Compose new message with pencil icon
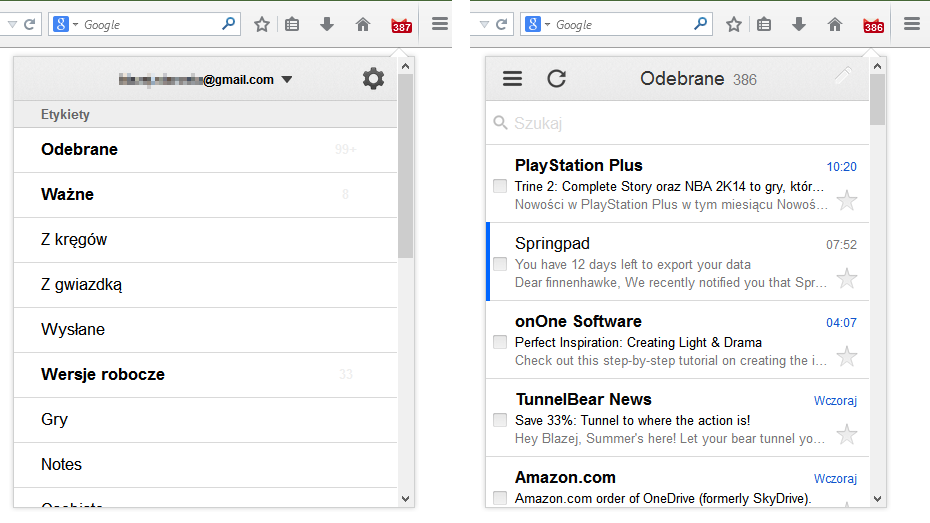 point(843,75)
